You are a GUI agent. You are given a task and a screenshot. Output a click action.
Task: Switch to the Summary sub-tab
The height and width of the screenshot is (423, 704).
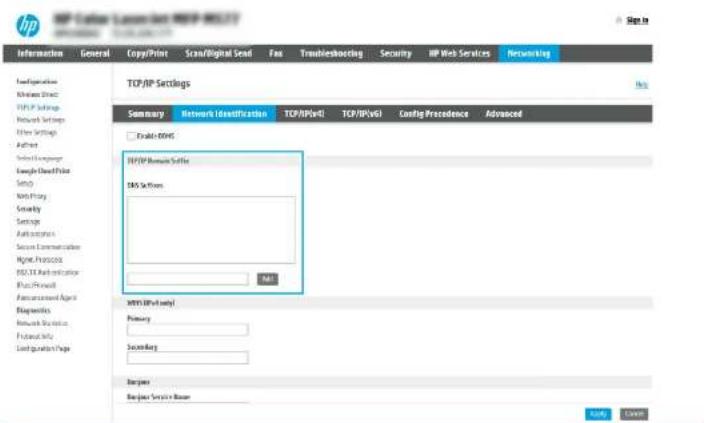[x=146, y=114]
